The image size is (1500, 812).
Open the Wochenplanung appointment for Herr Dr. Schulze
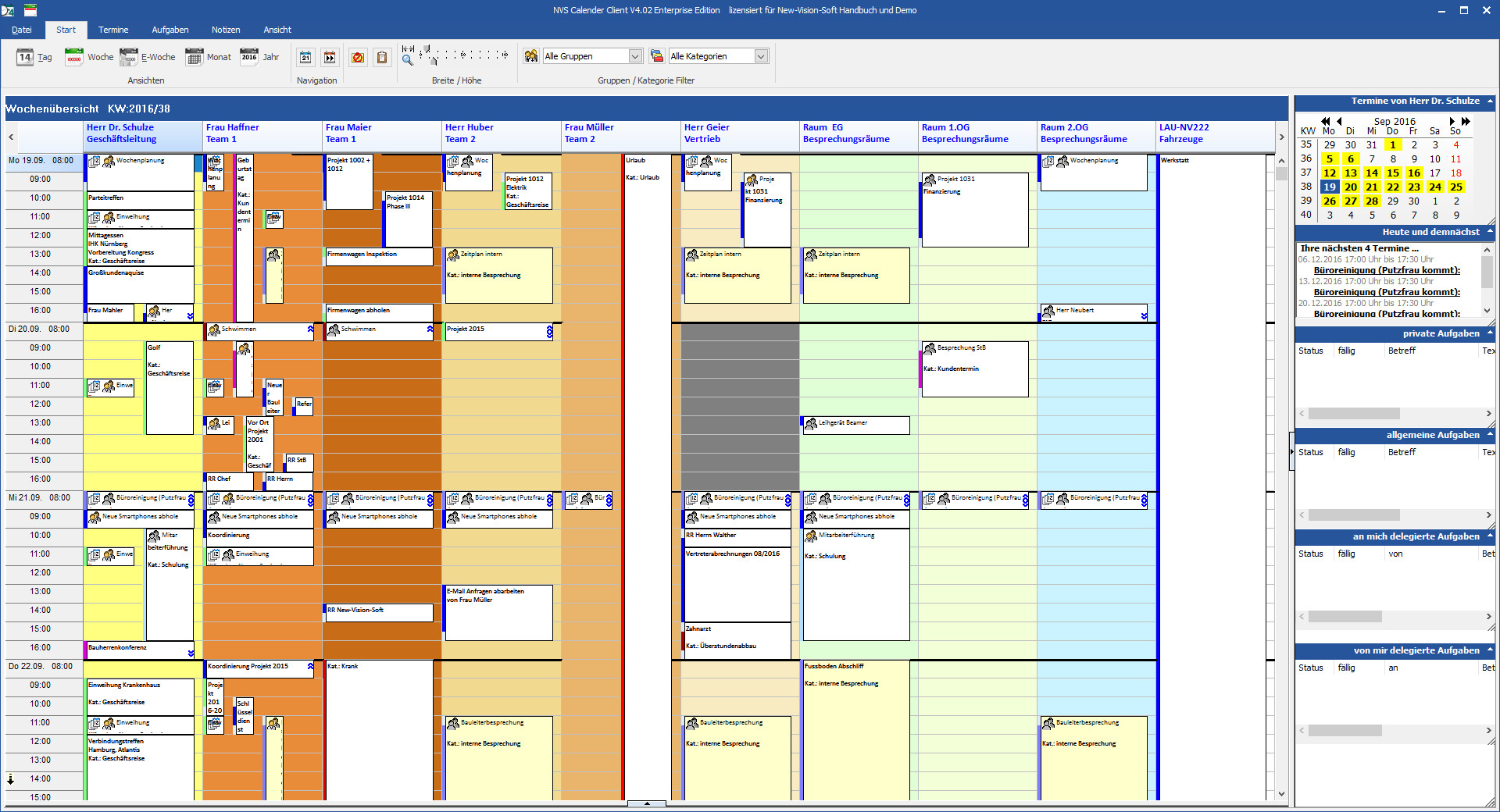140,161
